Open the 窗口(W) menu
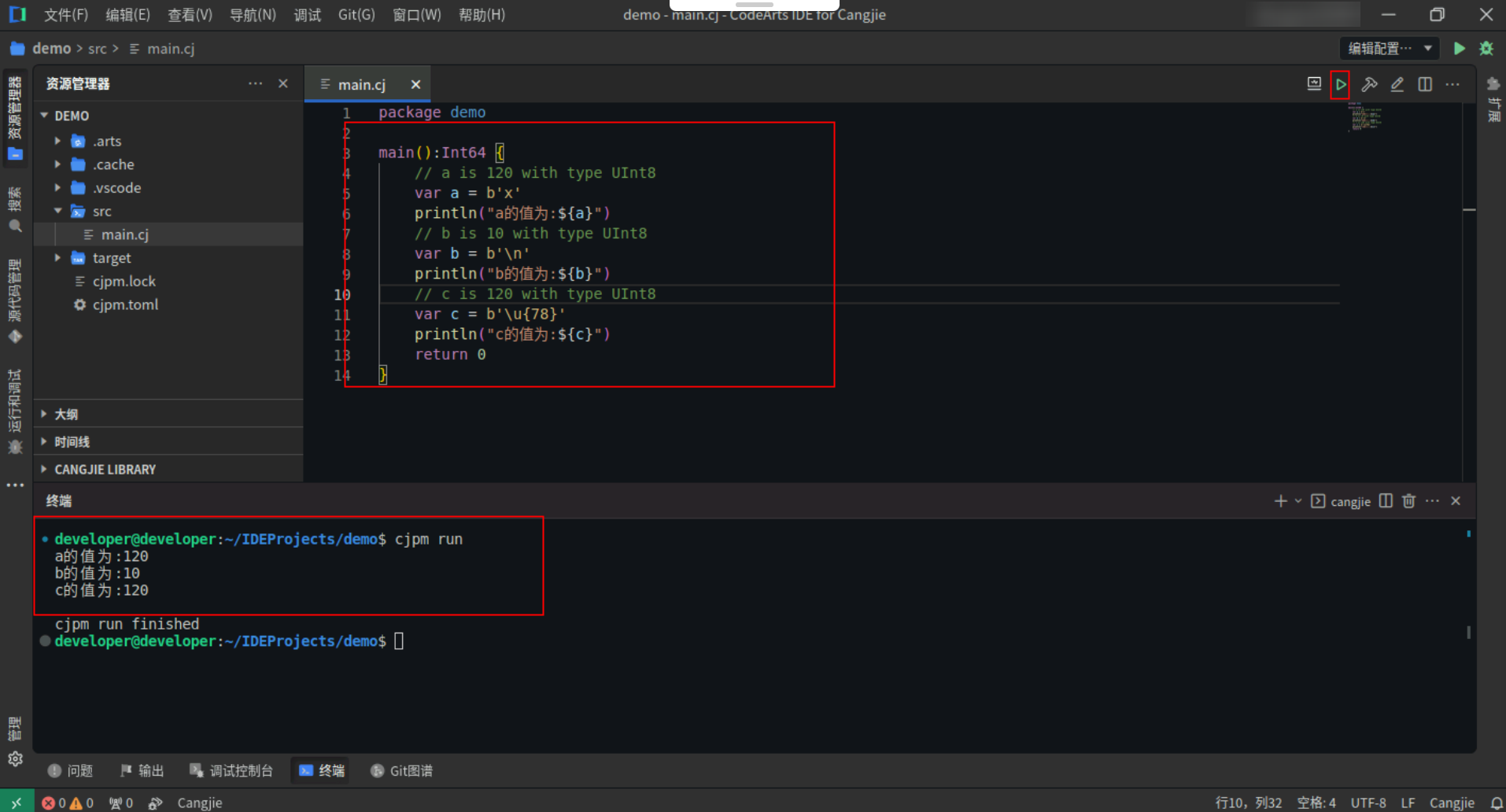The image size is (1506, 812). 417,15
